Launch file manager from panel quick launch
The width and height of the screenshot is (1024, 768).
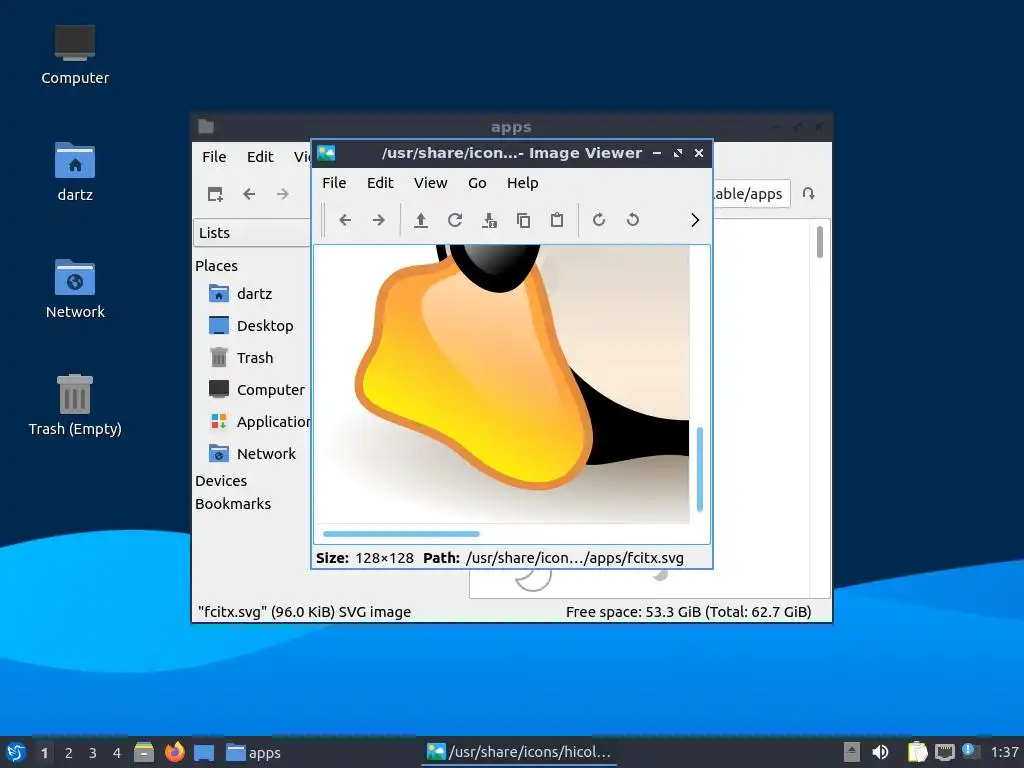point(144,752)
